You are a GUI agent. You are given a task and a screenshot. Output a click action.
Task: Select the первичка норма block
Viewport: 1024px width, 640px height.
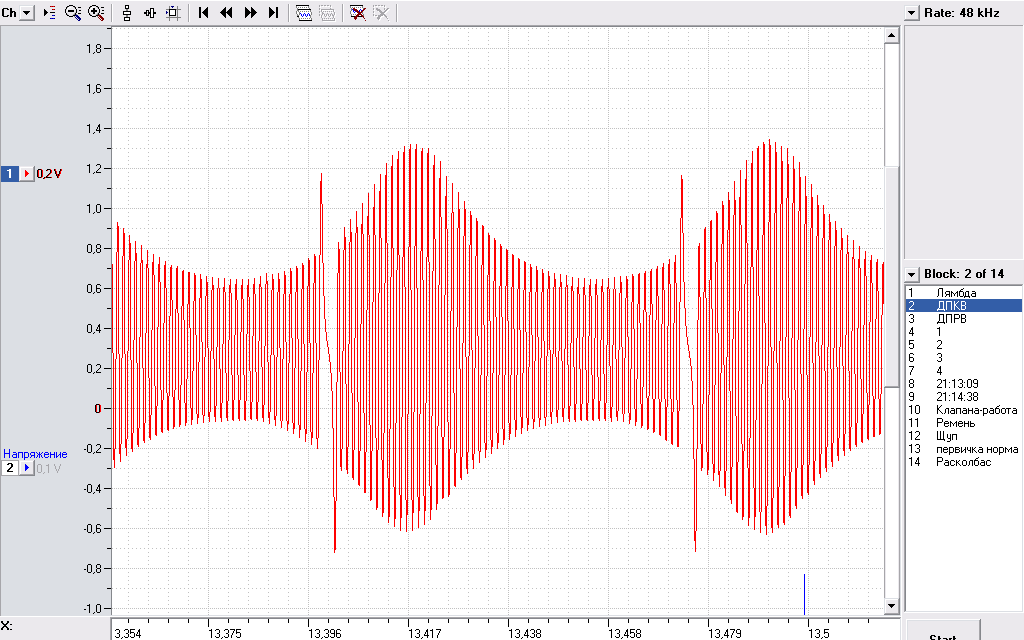(x=963, y=449)
